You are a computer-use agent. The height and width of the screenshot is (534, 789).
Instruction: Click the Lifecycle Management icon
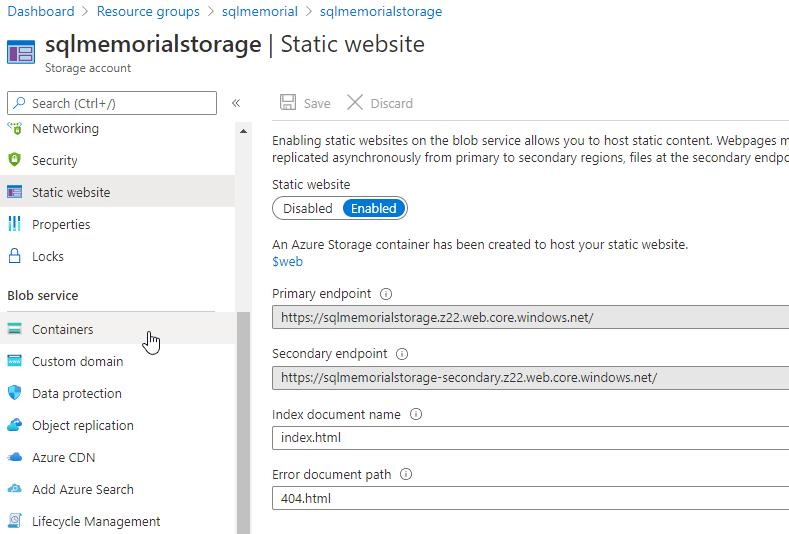14,521
